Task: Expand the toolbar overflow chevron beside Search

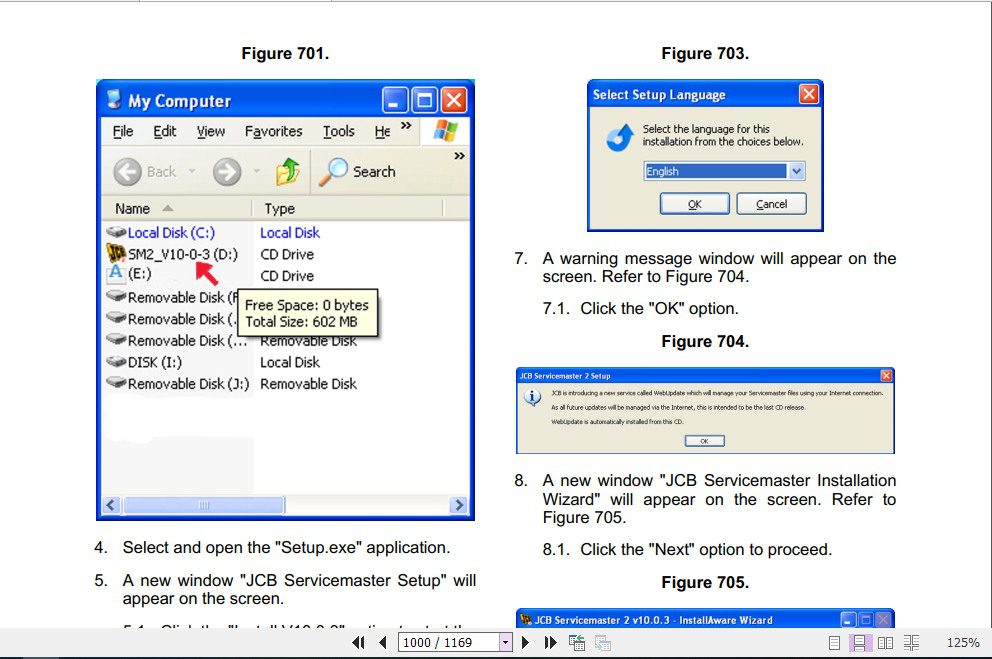Action: (459, 156)
